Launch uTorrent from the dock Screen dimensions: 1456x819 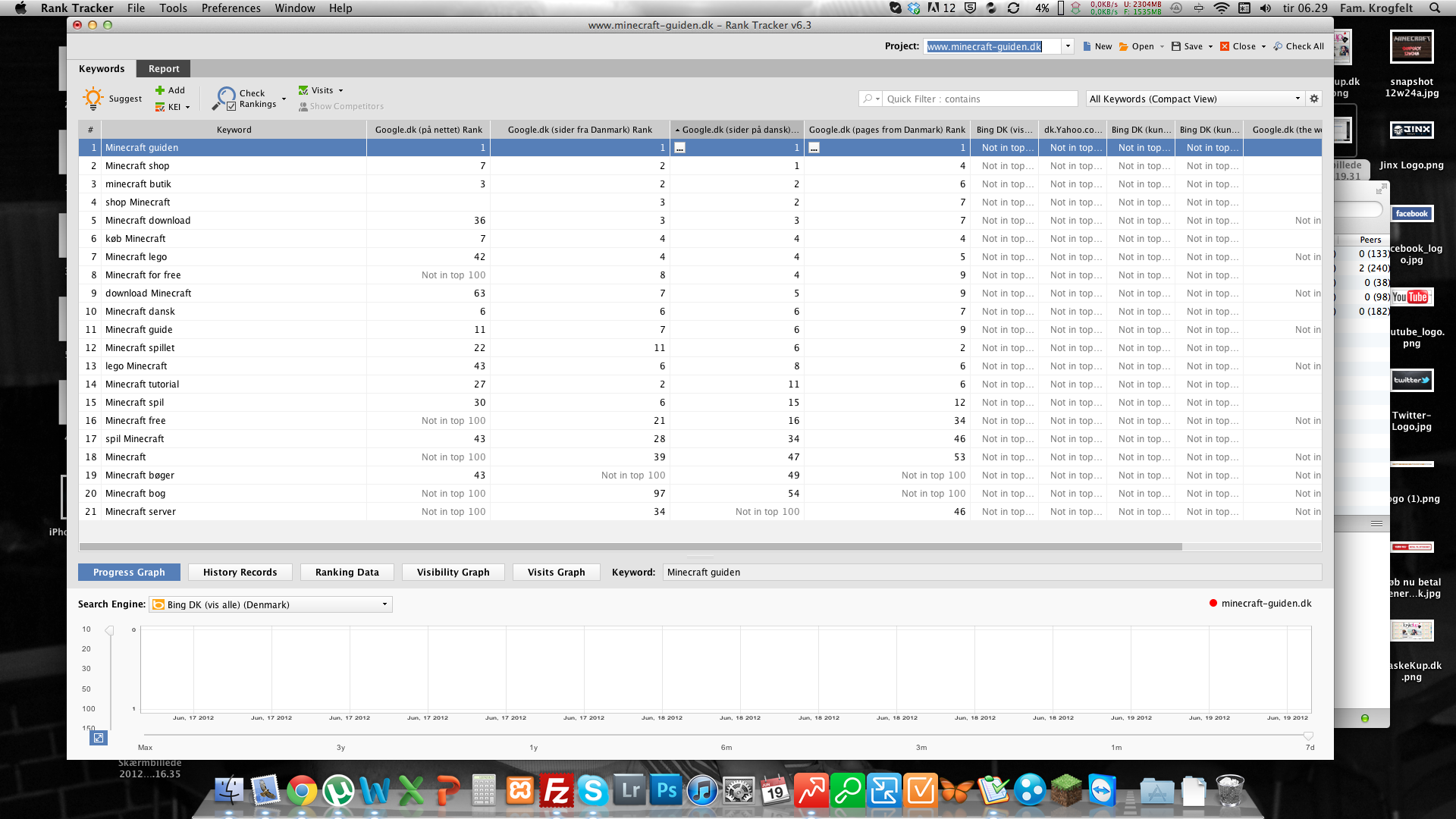pos(338,791)
